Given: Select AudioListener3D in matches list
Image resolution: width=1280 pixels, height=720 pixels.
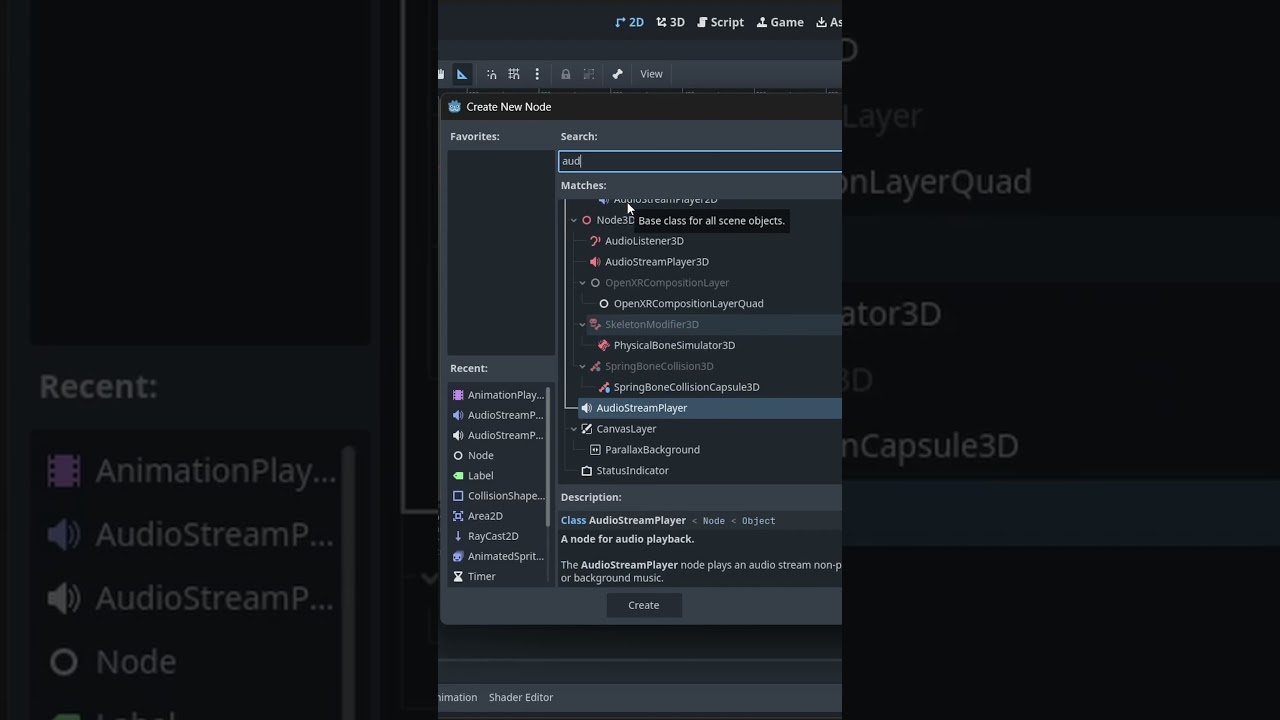Looking at the screenshot, I should tap(644, 241).
